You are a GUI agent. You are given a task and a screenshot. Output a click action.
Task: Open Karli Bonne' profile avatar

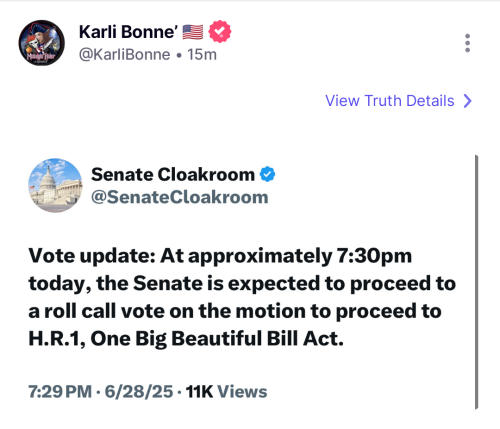coord(42,43)
